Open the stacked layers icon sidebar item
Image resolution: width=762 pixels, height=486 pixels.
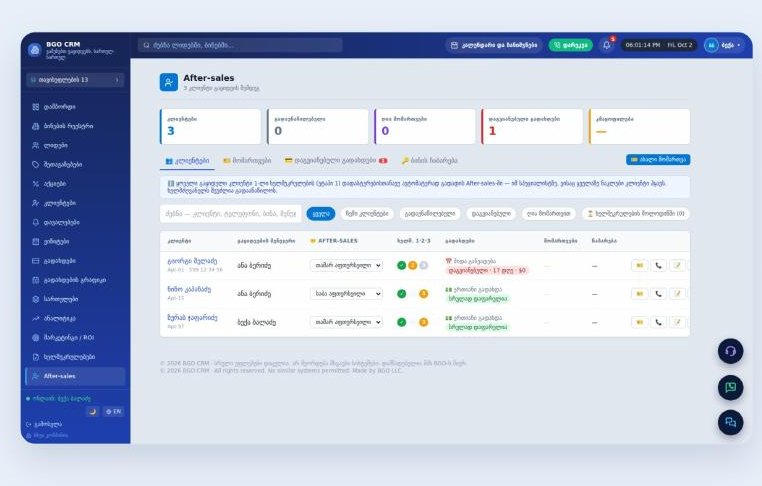pyautogui.click(x=35, y=299)
